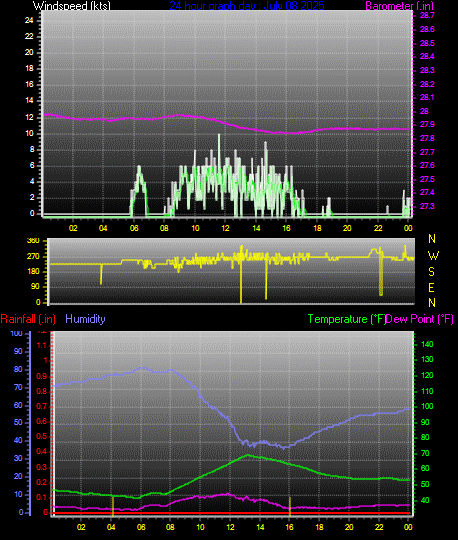
Task: Click the 28.7 barometer scale value
Action: 427,15
